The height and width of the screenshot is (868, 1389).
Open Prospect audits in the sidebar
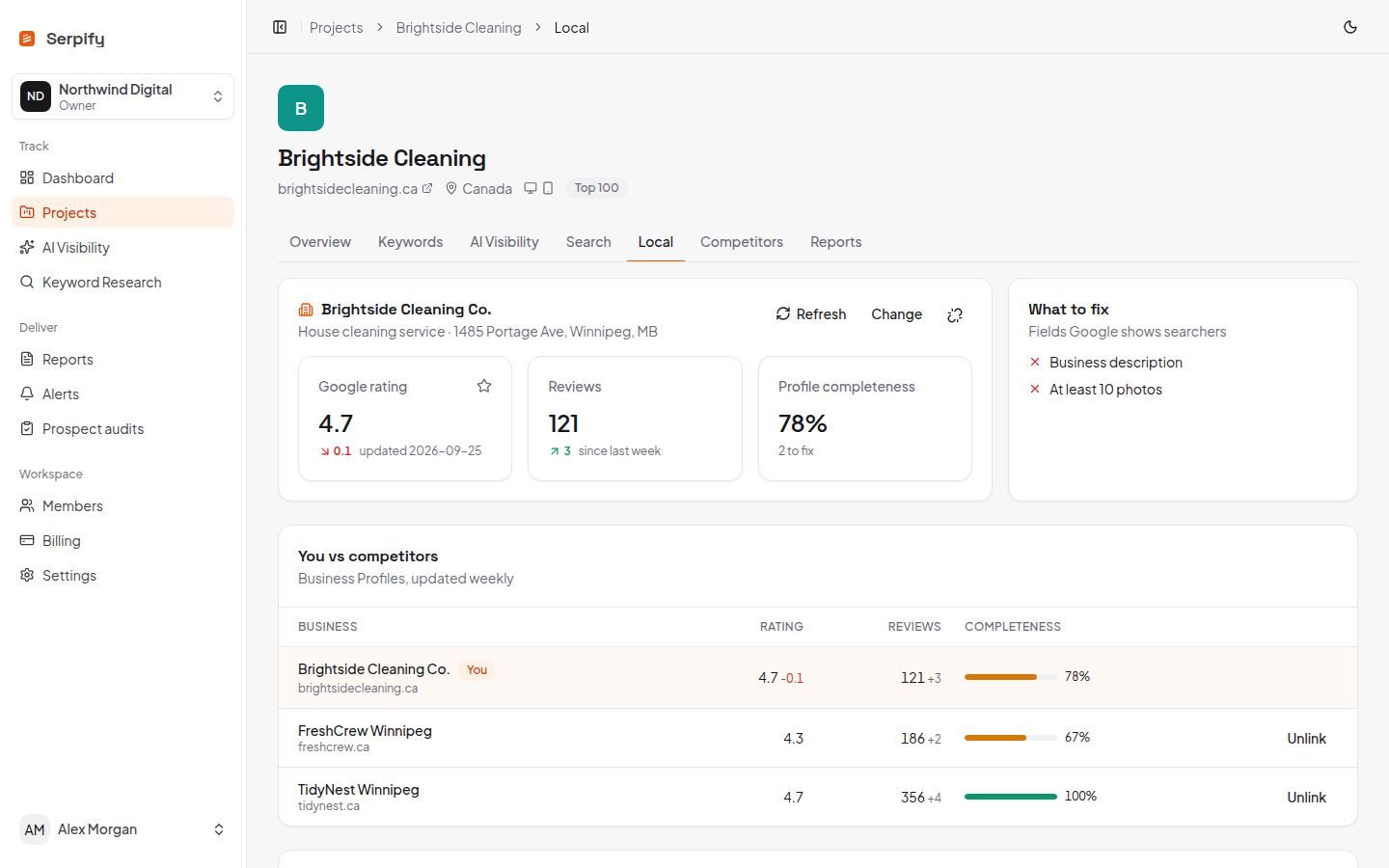point(123,428)
